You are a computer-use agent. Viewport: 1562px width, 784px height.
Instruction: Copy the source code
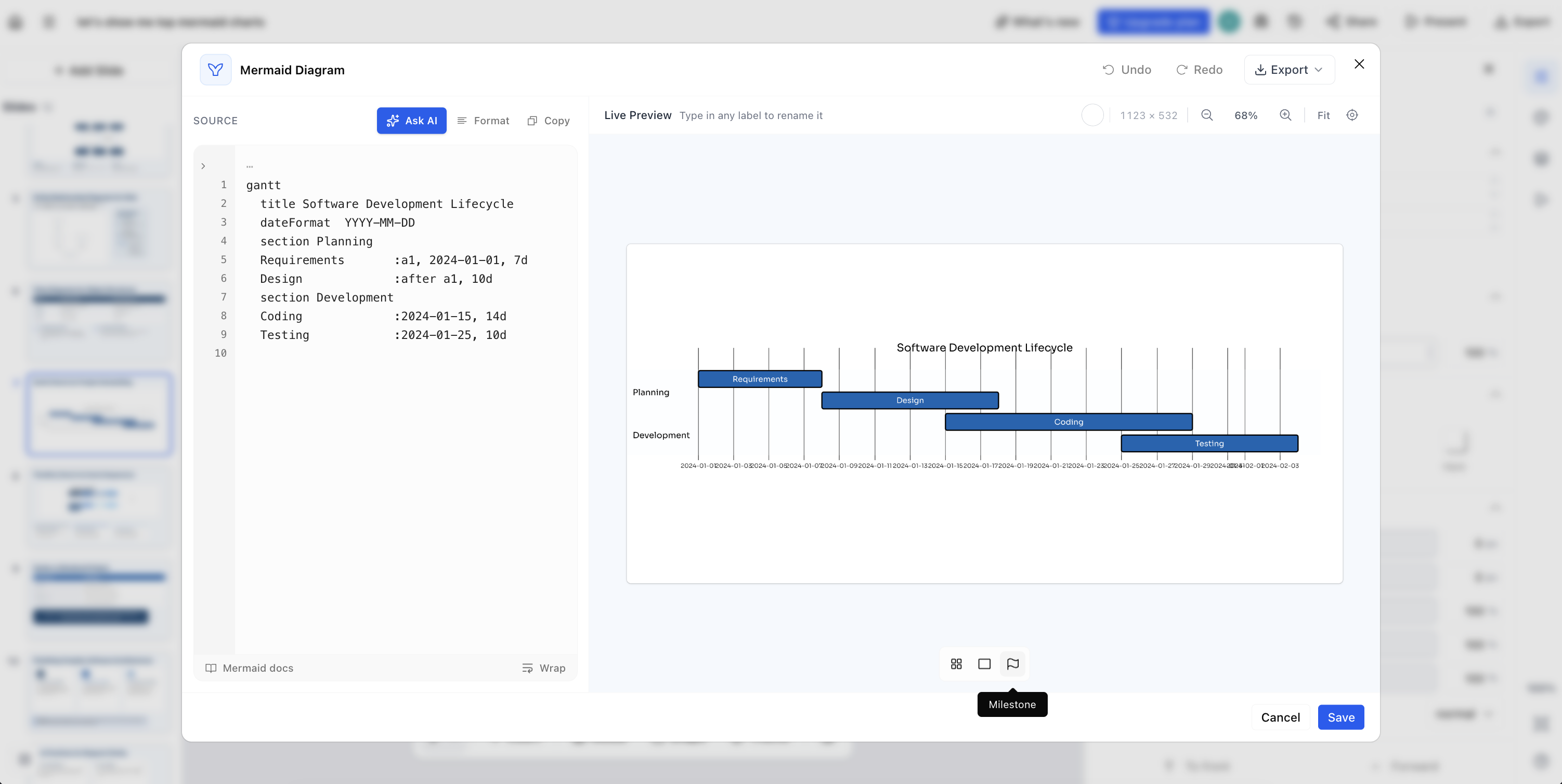tap(549, 121)
